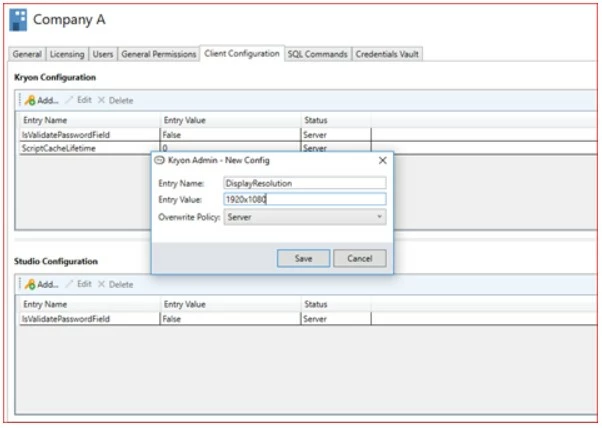The width and height of the screenshot is (602, 428).
Task: Go to the SQL Commands tab
Action: 318,54
